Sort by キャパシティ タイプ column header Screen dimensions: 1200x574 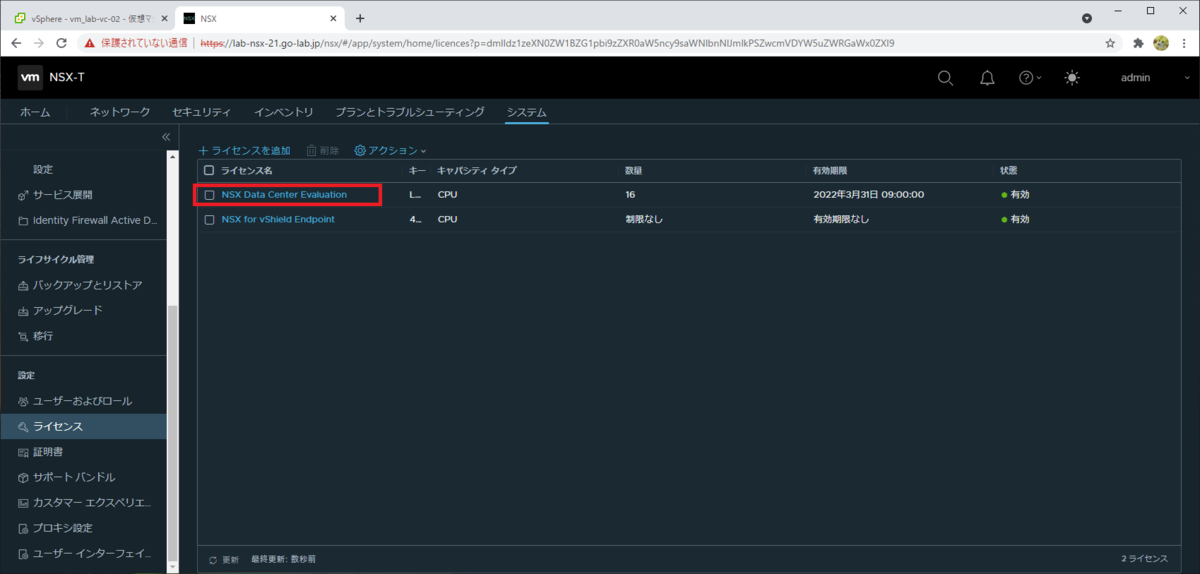point(477,171)
